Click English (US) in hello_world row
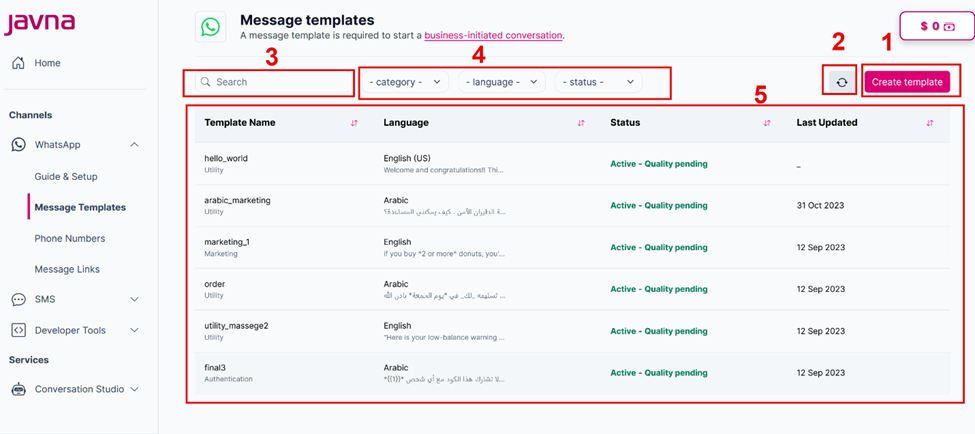The image size is (975, 434). (x=407, y=159)
